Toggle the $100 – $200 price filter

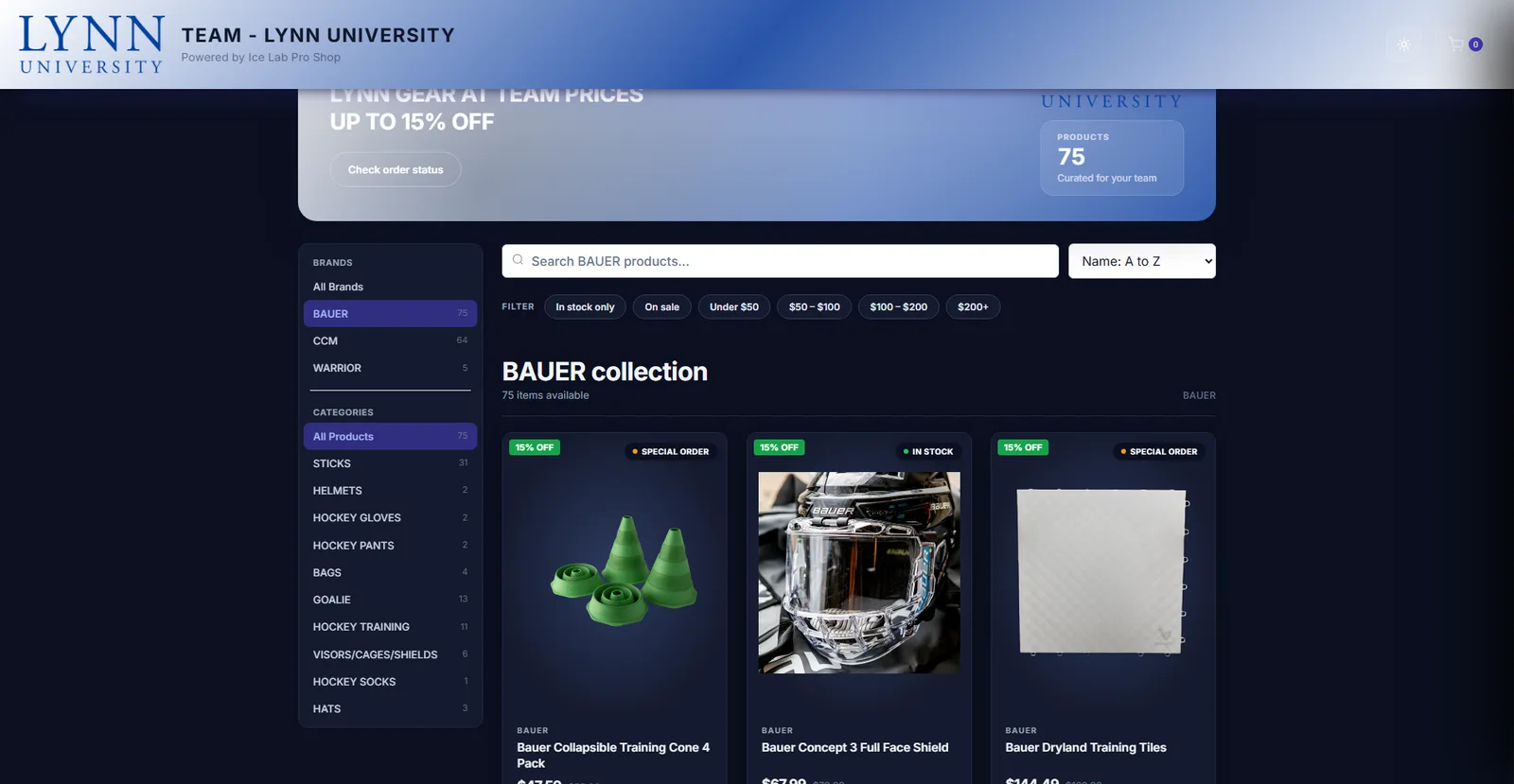click(899, 307)
